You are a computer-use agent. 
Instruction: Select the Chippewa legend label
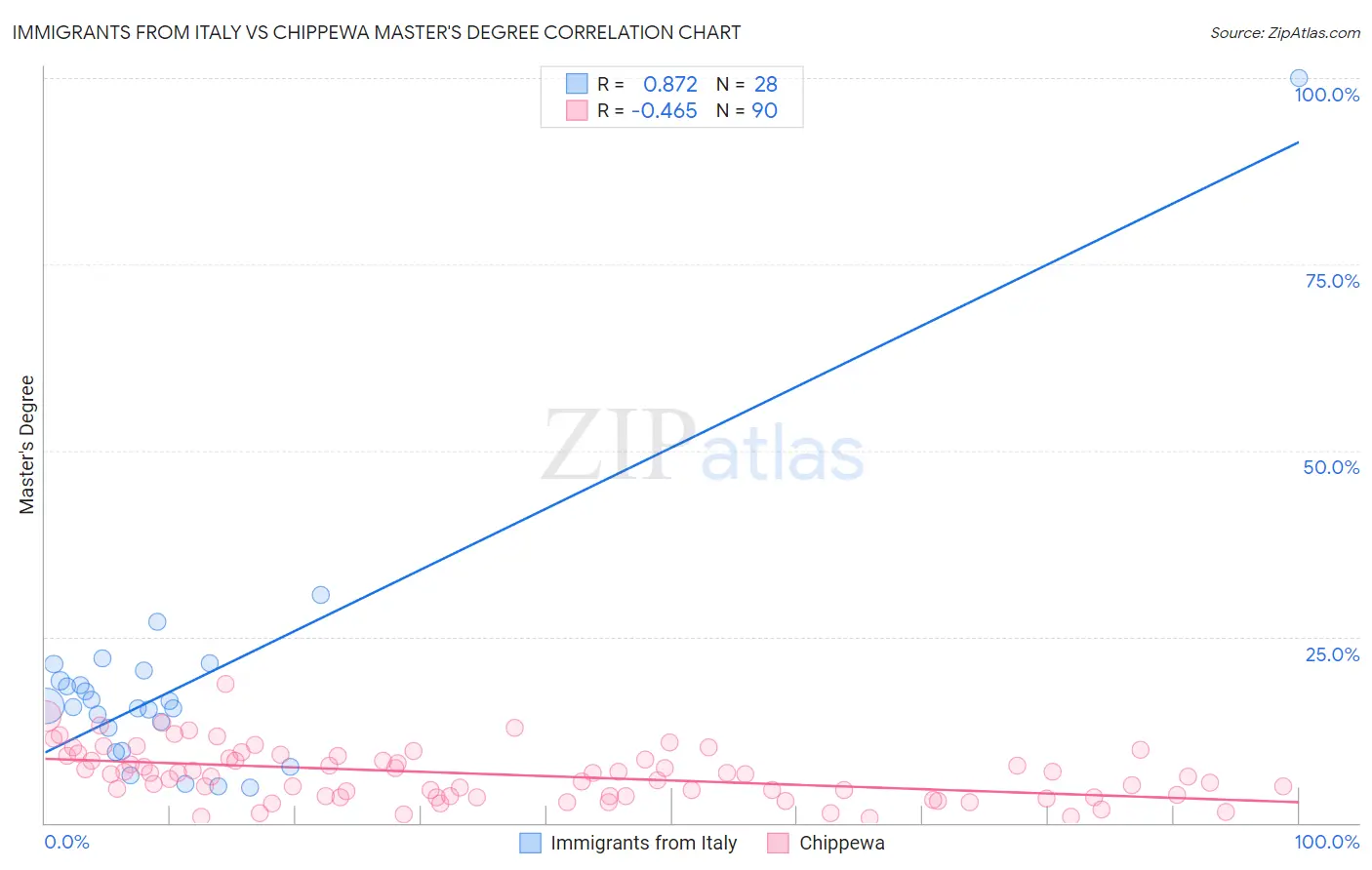coord(842,843)
